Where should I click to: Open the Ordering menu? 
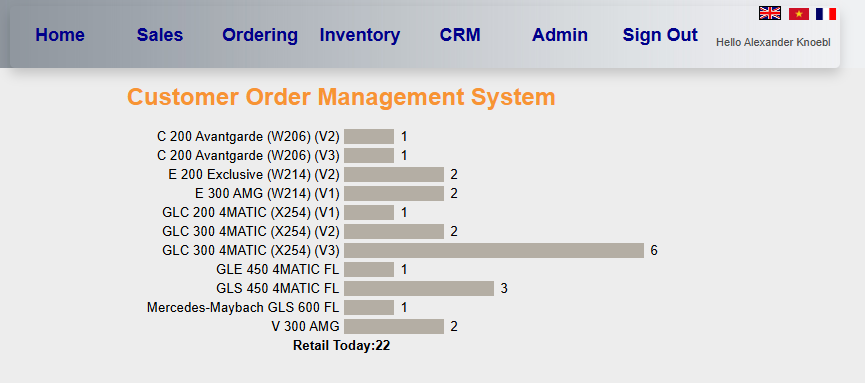tap(260, 35)
